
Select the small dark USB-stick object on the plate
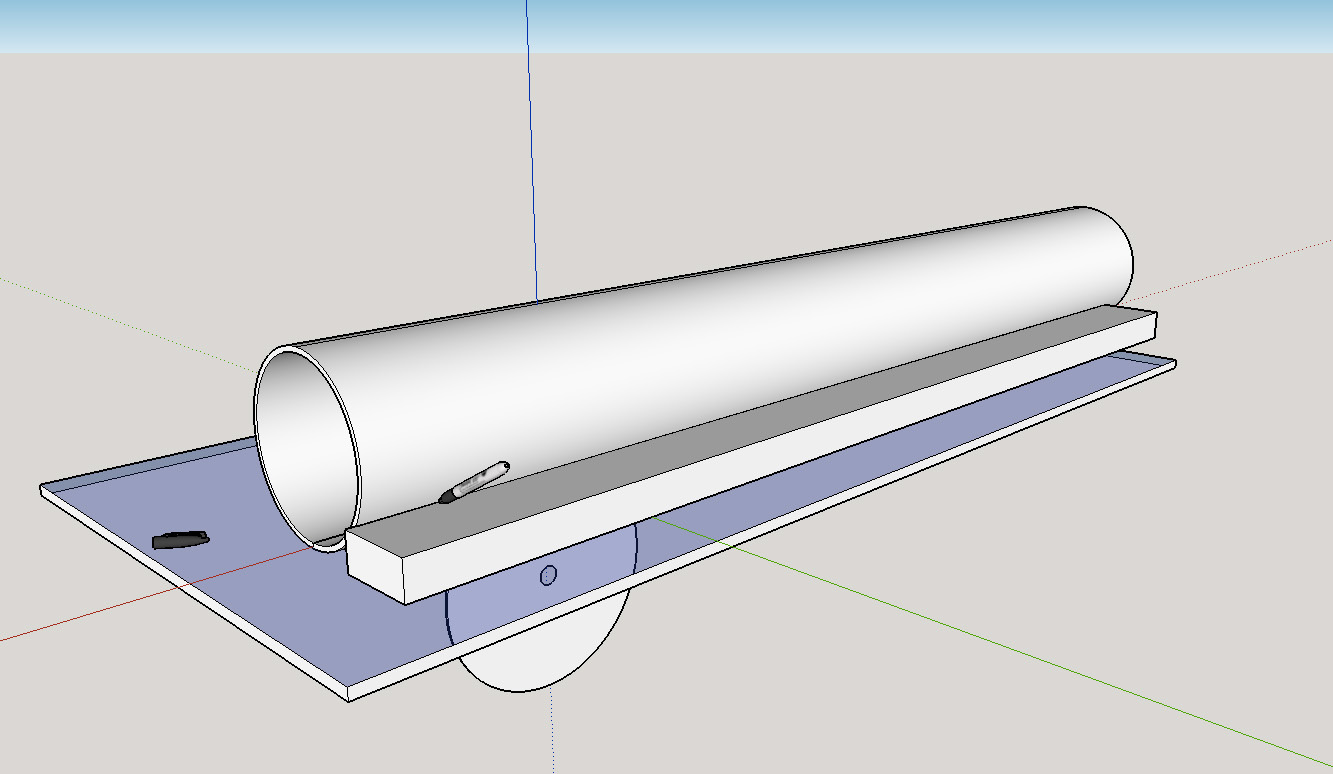180,538
